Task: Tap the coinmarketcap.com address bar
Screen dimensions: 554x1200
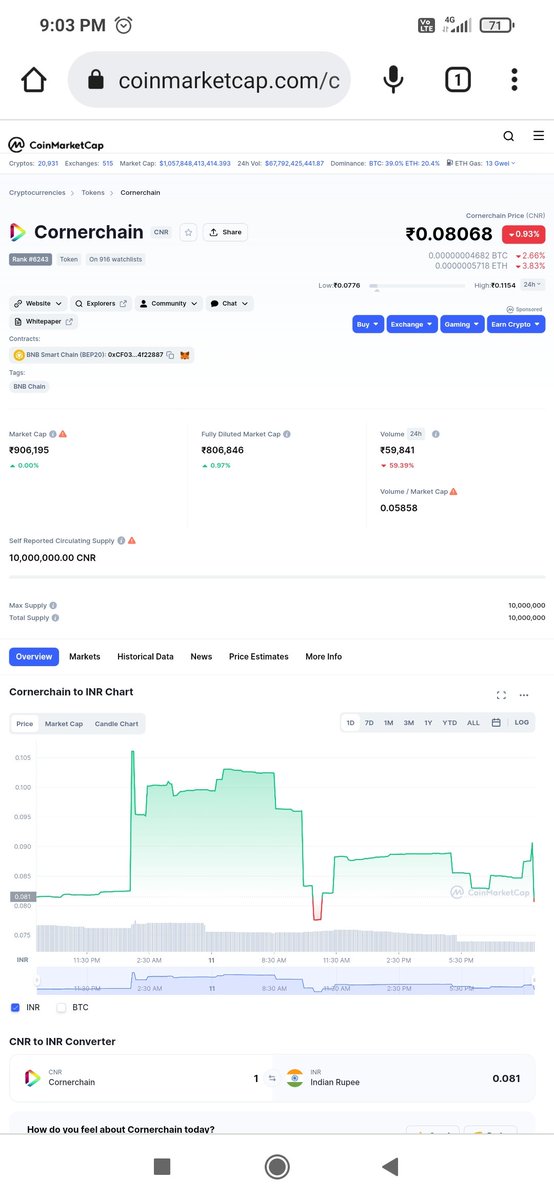Action: point(208,80)
